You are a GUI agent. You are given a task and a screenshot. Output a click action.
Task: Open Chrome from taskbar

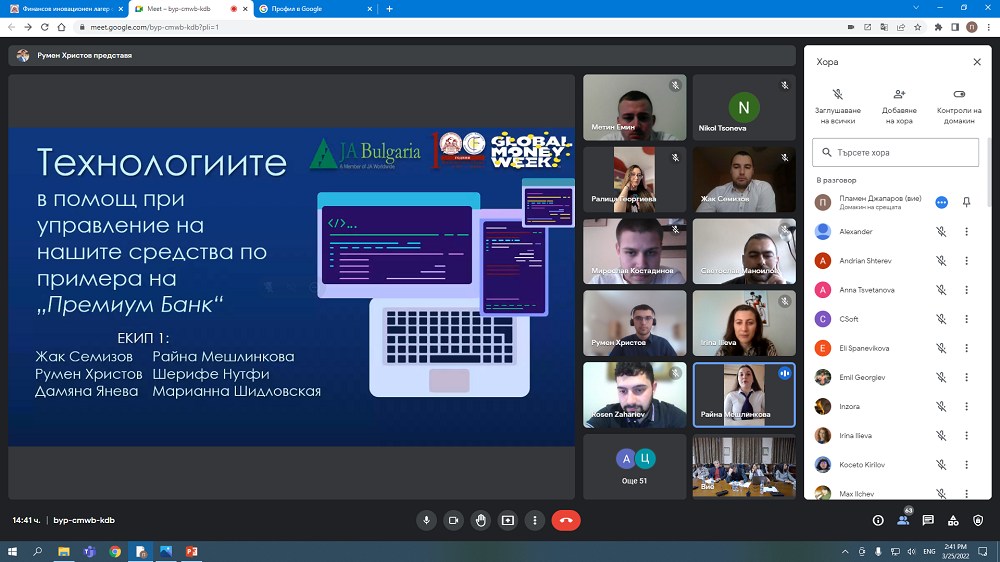[115, 552]
